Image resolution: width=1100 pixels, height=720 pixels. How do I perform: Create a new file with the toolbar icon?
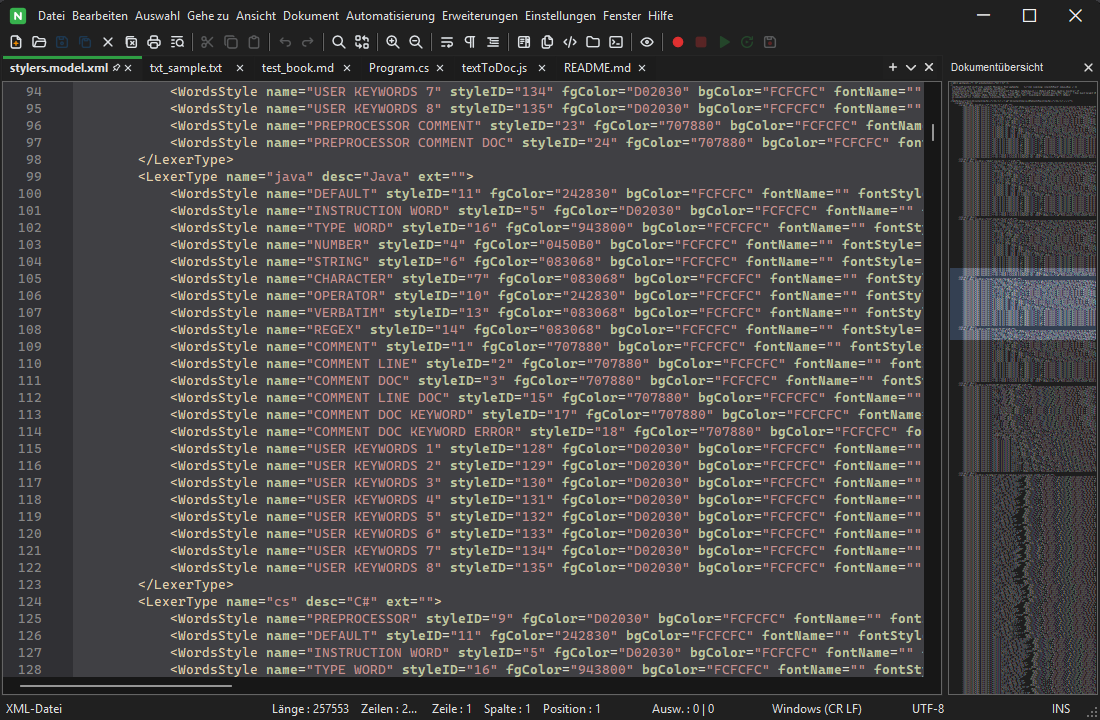[16, 42]
